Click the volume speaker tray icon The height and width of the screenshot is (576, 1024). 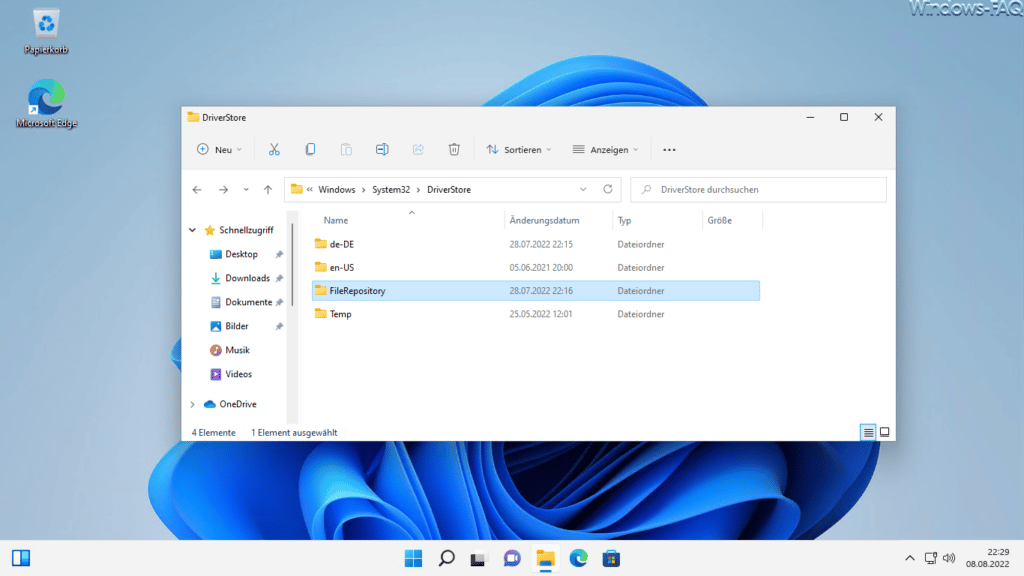coord(949,558)
